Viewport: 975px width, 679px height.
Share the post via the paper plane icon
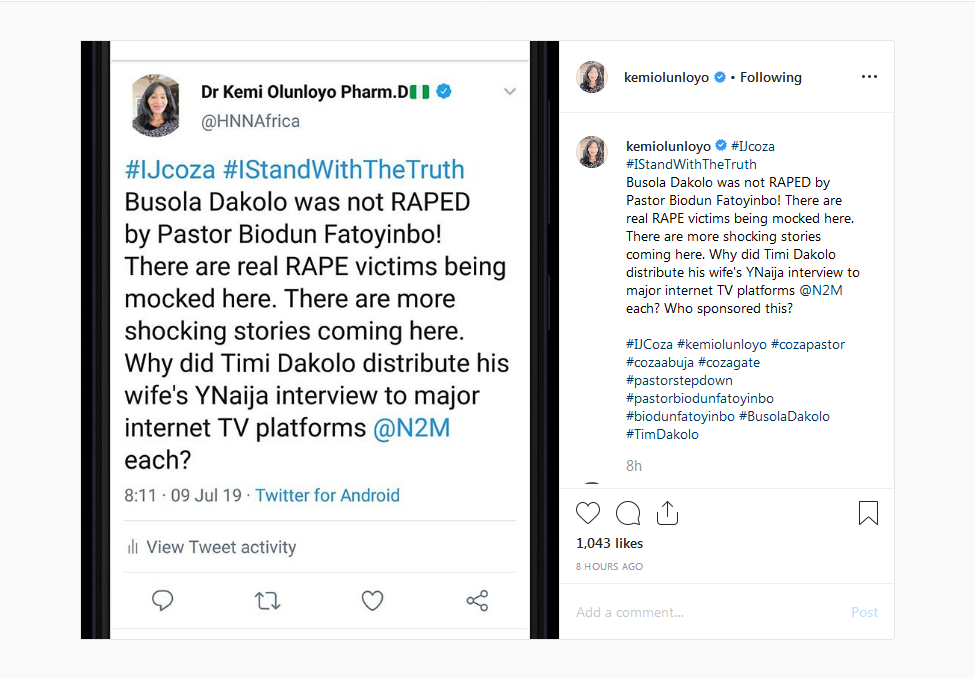point(667,512)
